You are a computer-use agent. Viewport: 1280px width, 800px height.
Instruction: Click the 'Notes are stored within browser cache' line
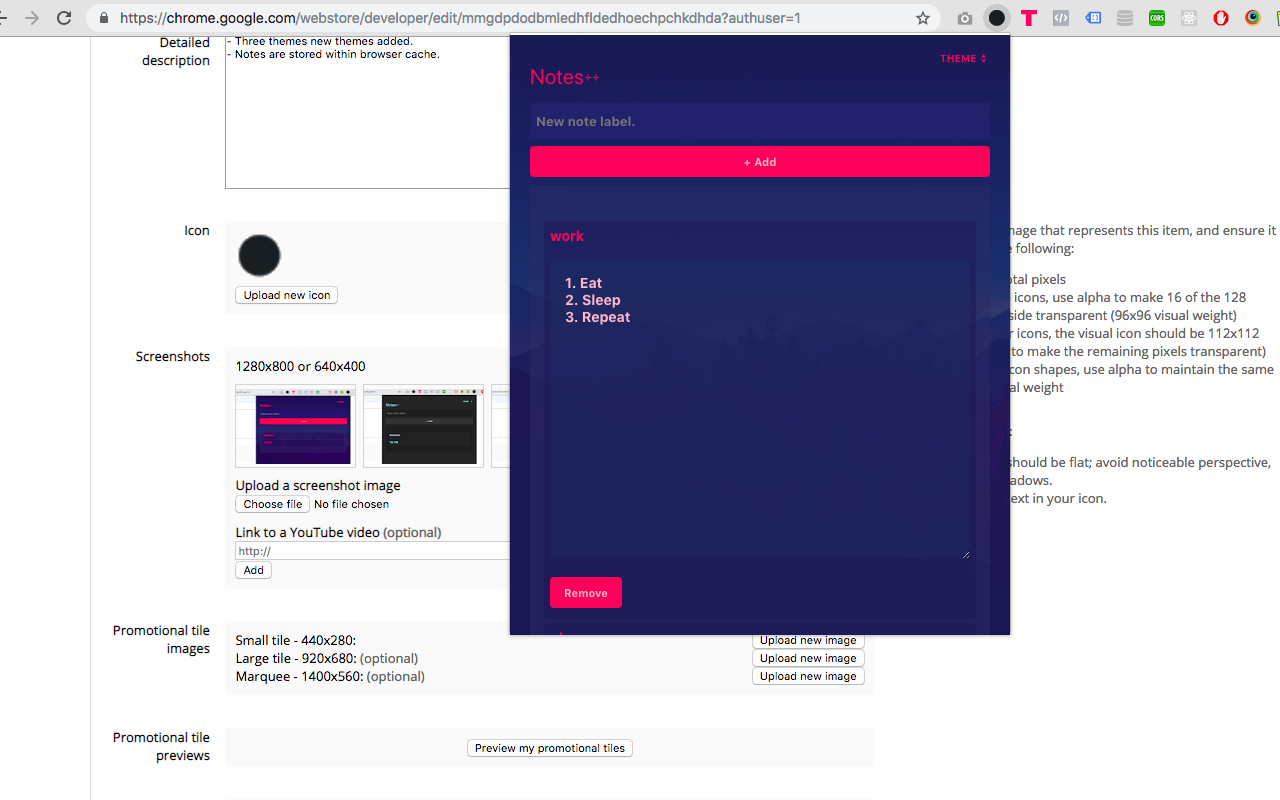point(333,54)
